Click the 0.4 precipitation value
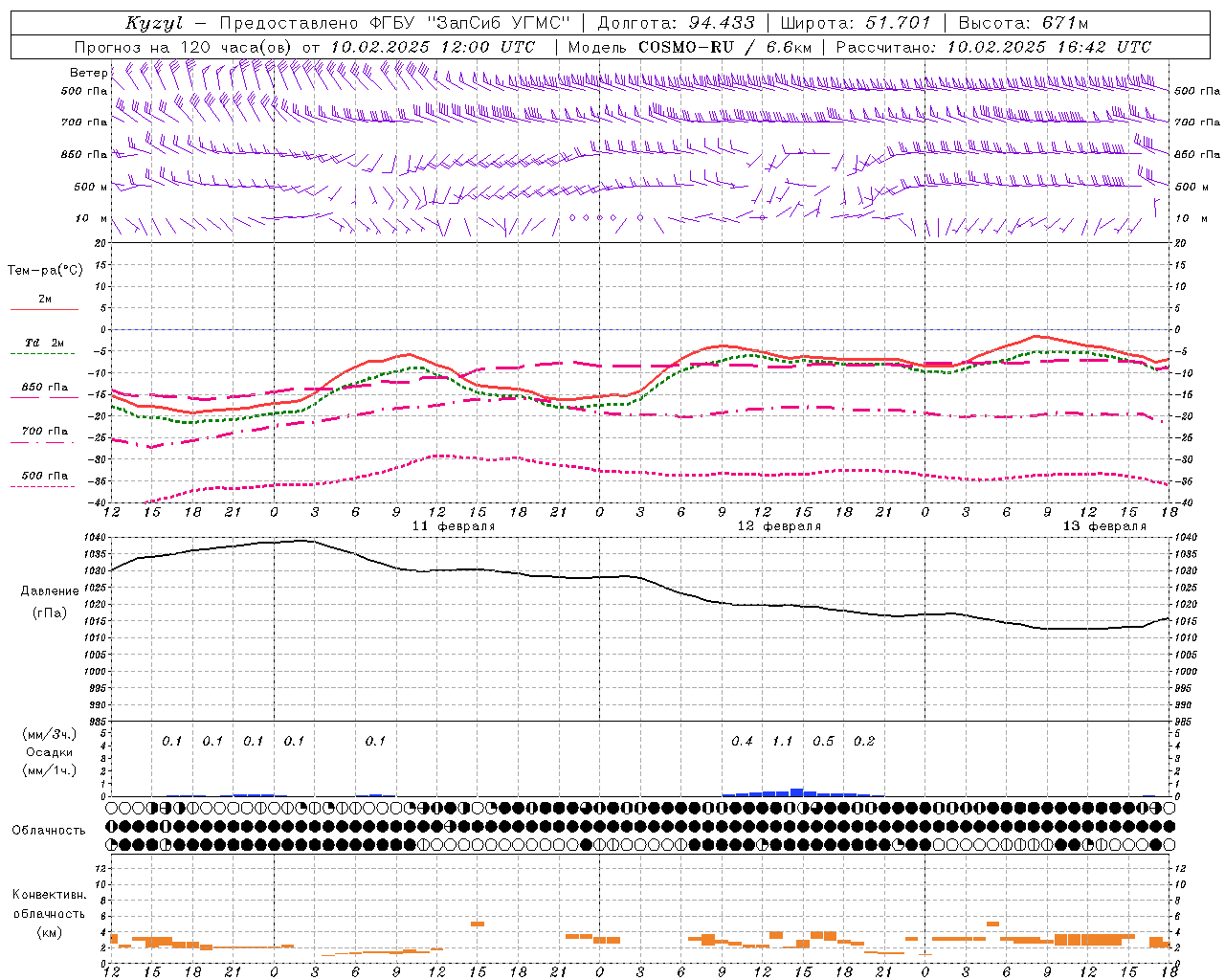 pos(742,742)
